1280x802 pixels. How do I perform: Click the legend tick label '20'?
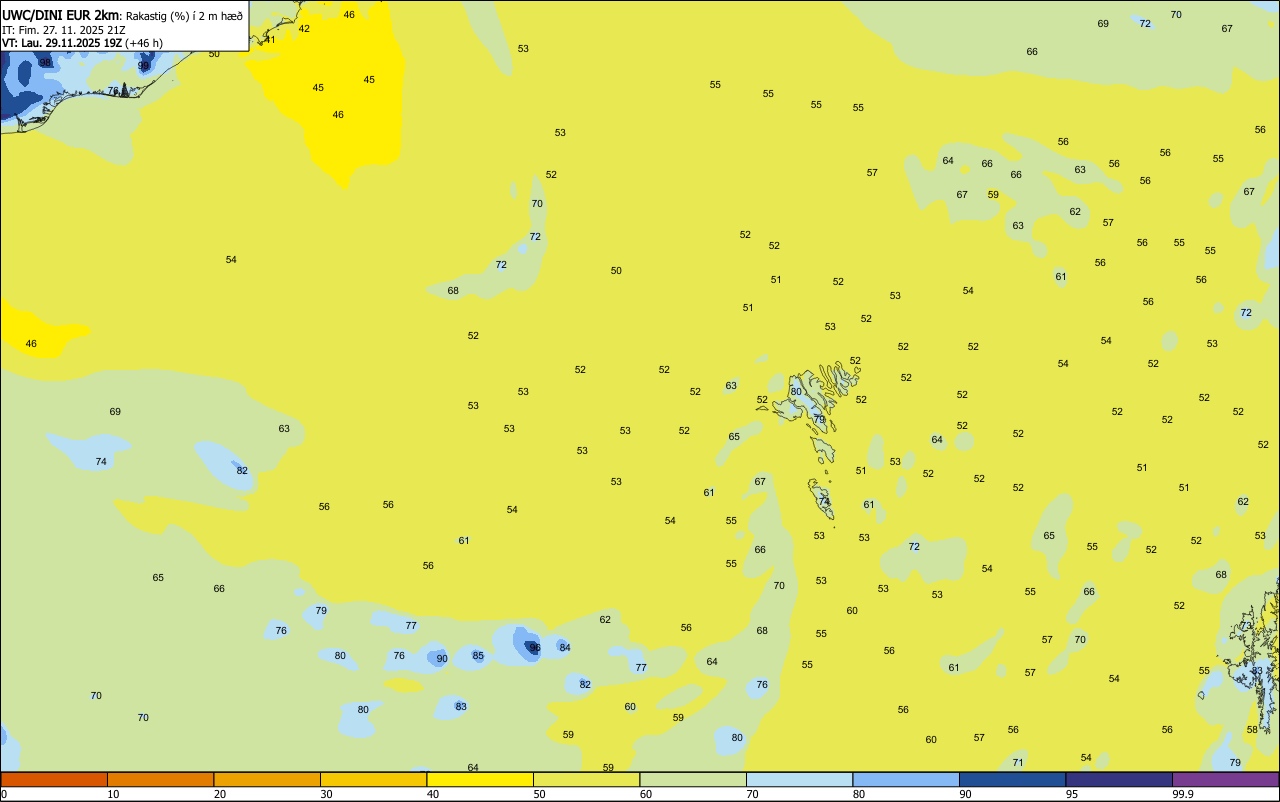pos(219,794)
